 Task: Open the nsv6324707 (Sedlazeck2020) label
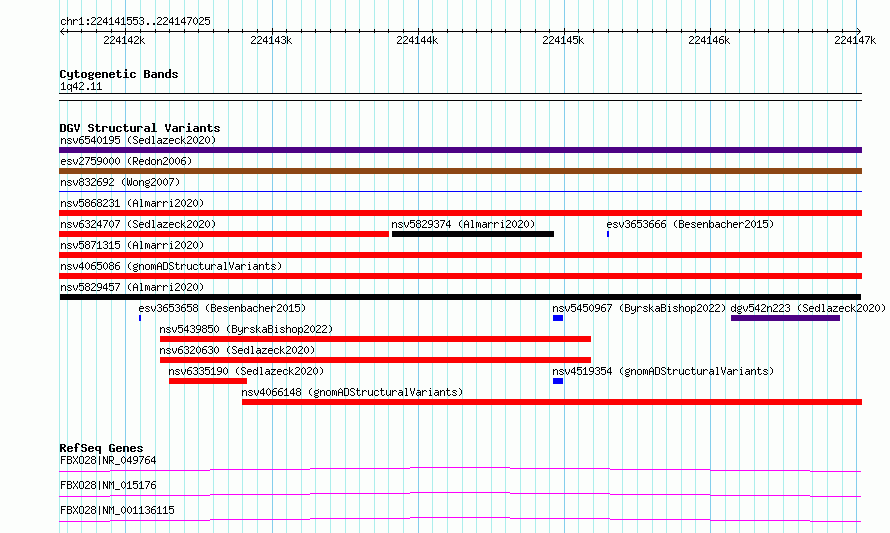tap(138, 224)
